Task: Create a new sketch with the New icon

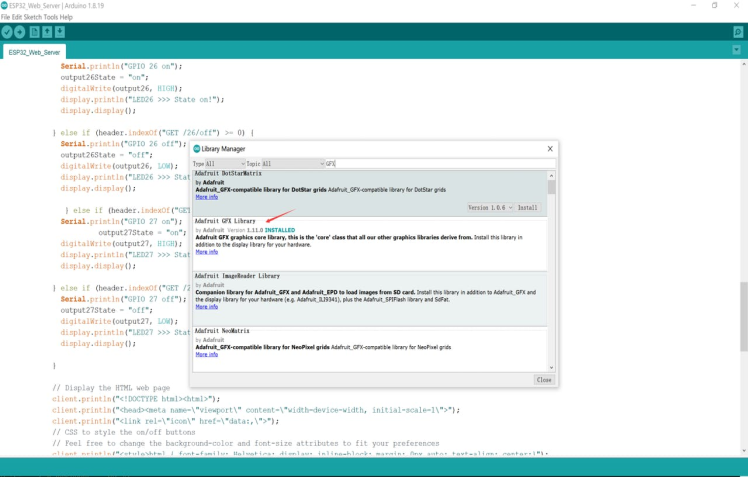Action: coord(35,32)
